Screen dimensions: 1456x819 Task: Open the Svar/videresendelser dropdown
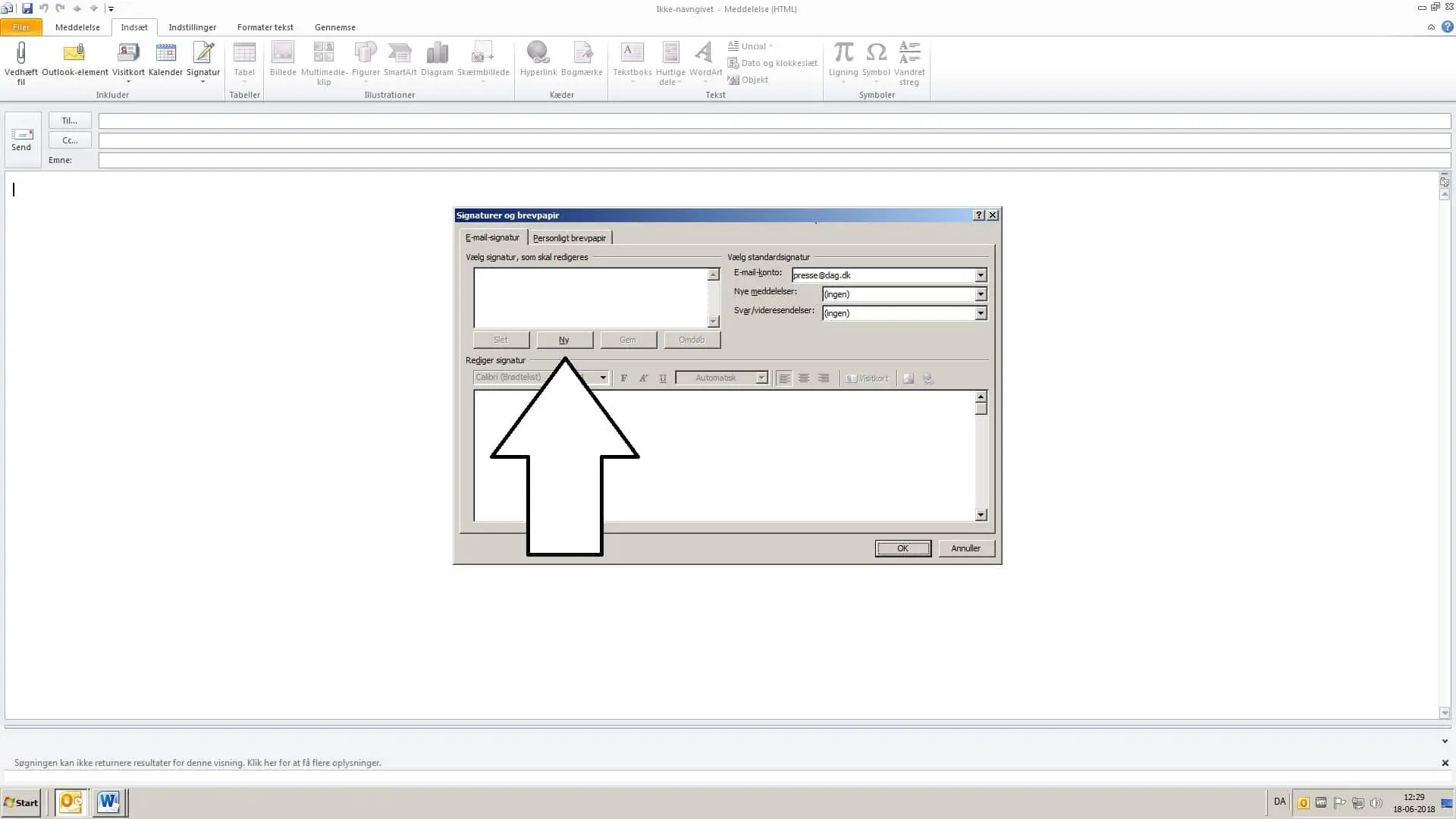(x=981, y=313)
